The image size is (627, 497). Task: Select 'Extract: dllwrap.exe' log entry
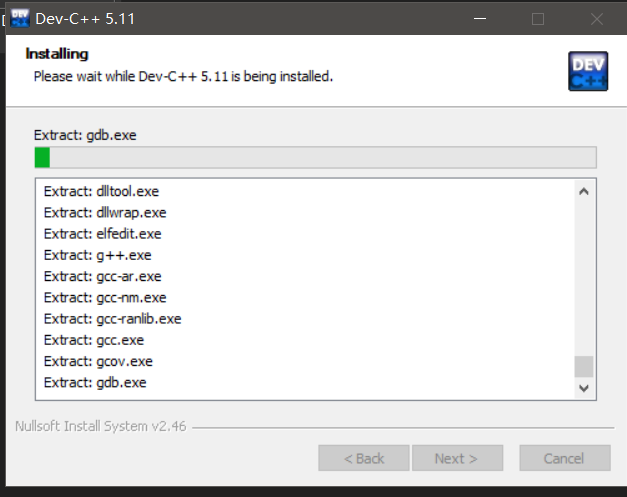pos(105,212)
